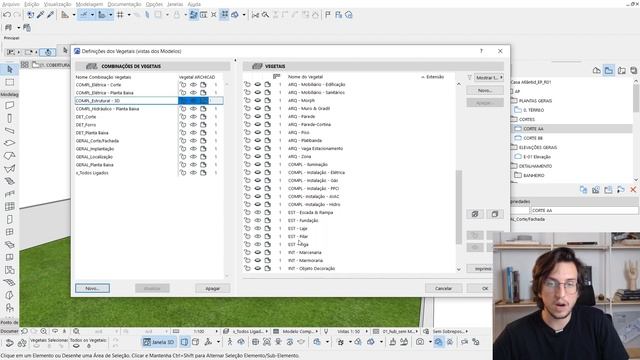Toggle eye icon in GERAL_Localização combination row
Viewport: 640px width, 360px height.
click(193, 157)
